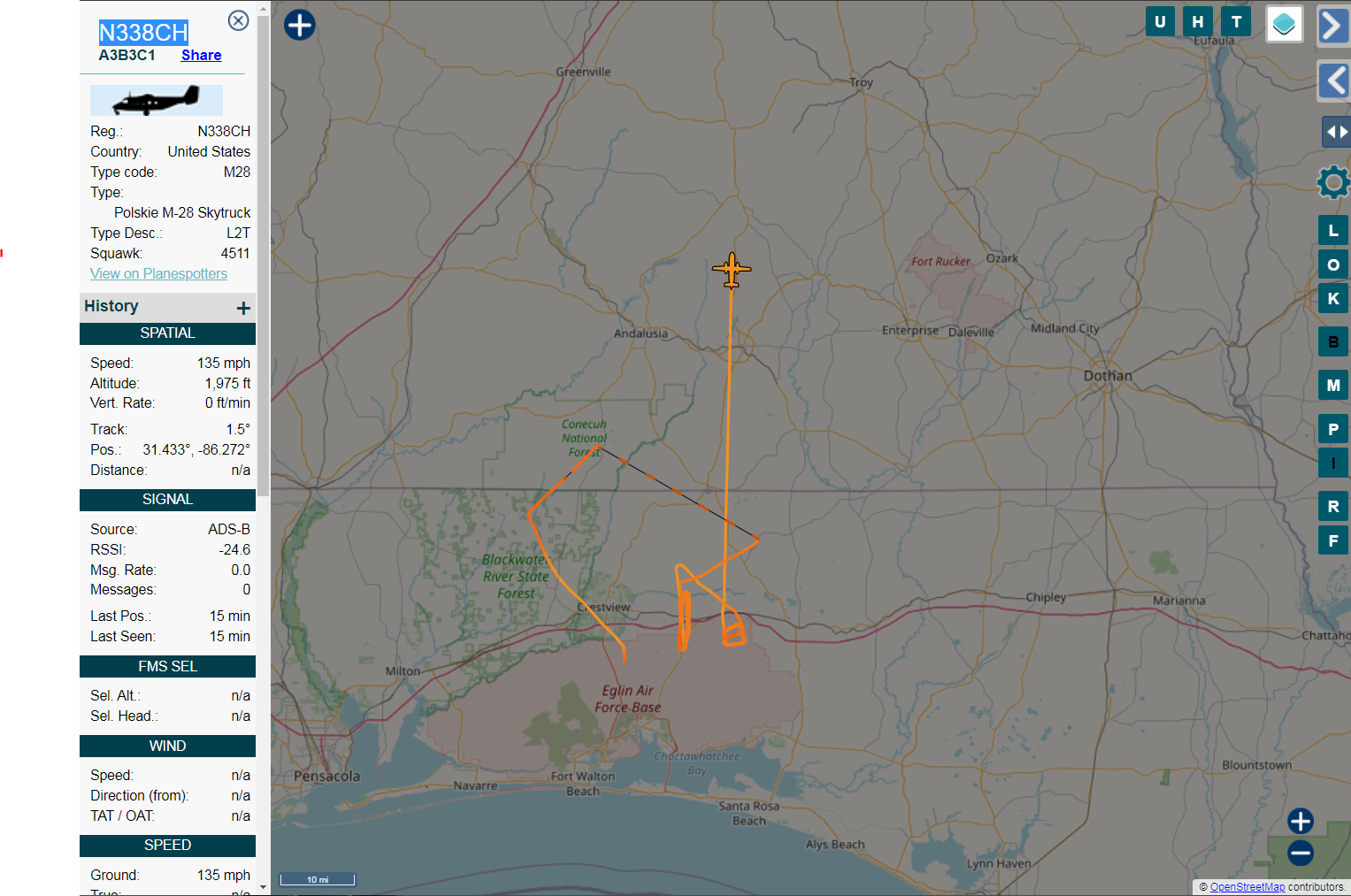Click the sidebar scrollbar up arrow

coord(263,8)
